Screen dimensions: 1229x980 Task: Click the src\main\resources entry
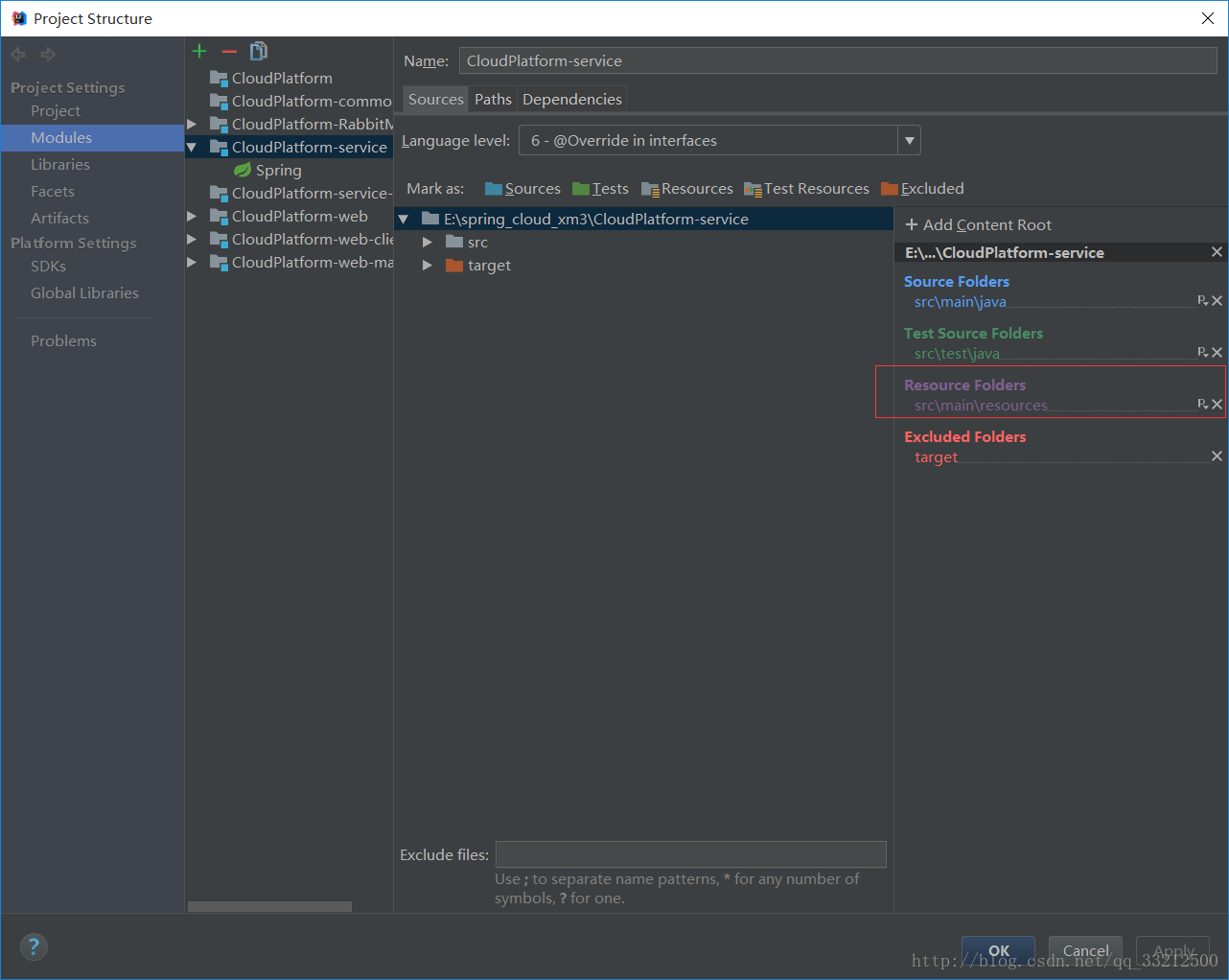point(981,406)
